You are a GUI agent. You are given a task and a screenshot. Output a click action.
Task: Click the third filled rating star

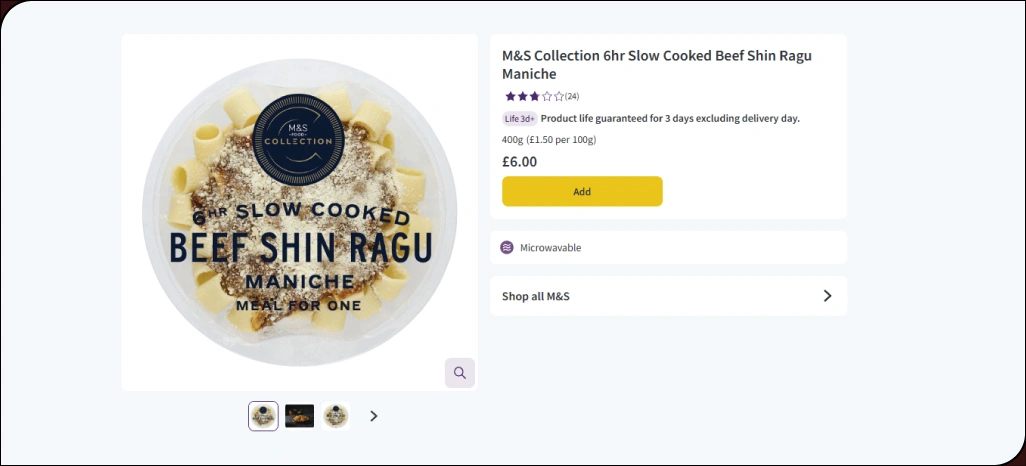pyautogui.click(x=534, y=97)
